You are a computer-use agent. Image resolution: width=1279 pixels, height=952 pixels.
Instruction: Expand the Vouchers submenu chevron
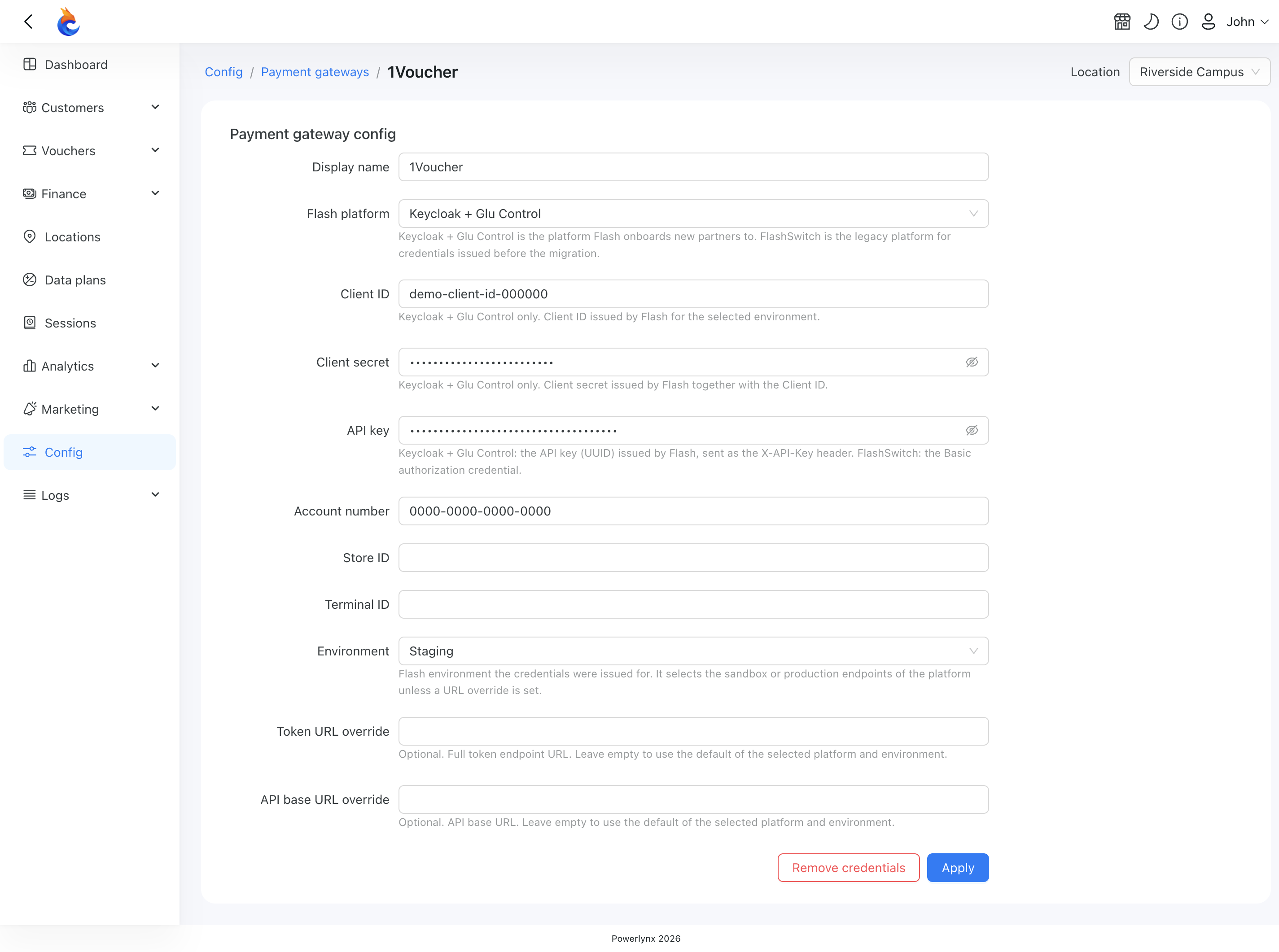click(x=155, y=150)
